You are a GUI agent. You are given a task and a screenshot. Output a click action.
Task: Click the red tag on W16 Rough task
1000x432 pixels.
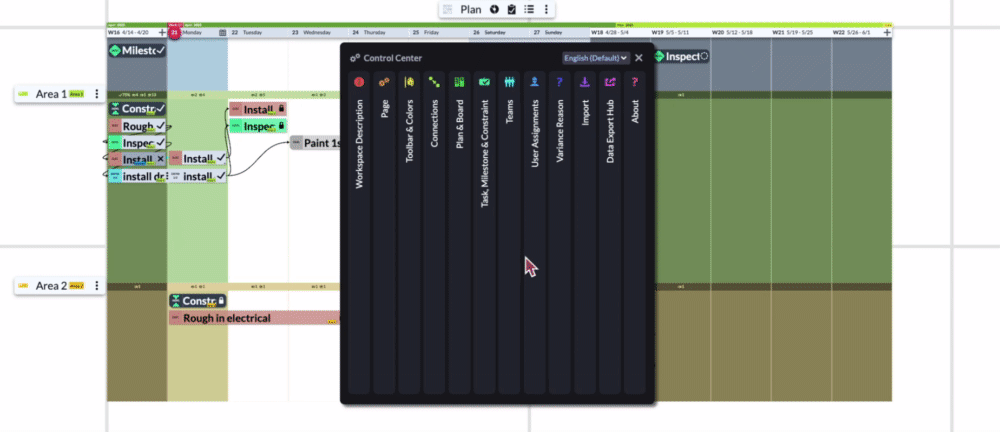115,126
